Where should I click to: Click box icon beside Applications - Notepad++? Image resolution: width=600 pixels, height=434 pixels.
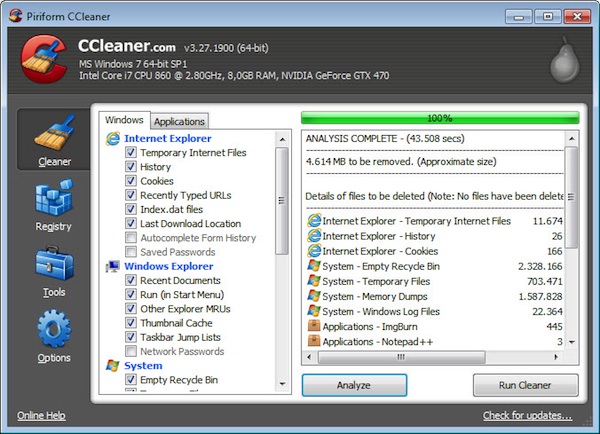tap(314, 341)
